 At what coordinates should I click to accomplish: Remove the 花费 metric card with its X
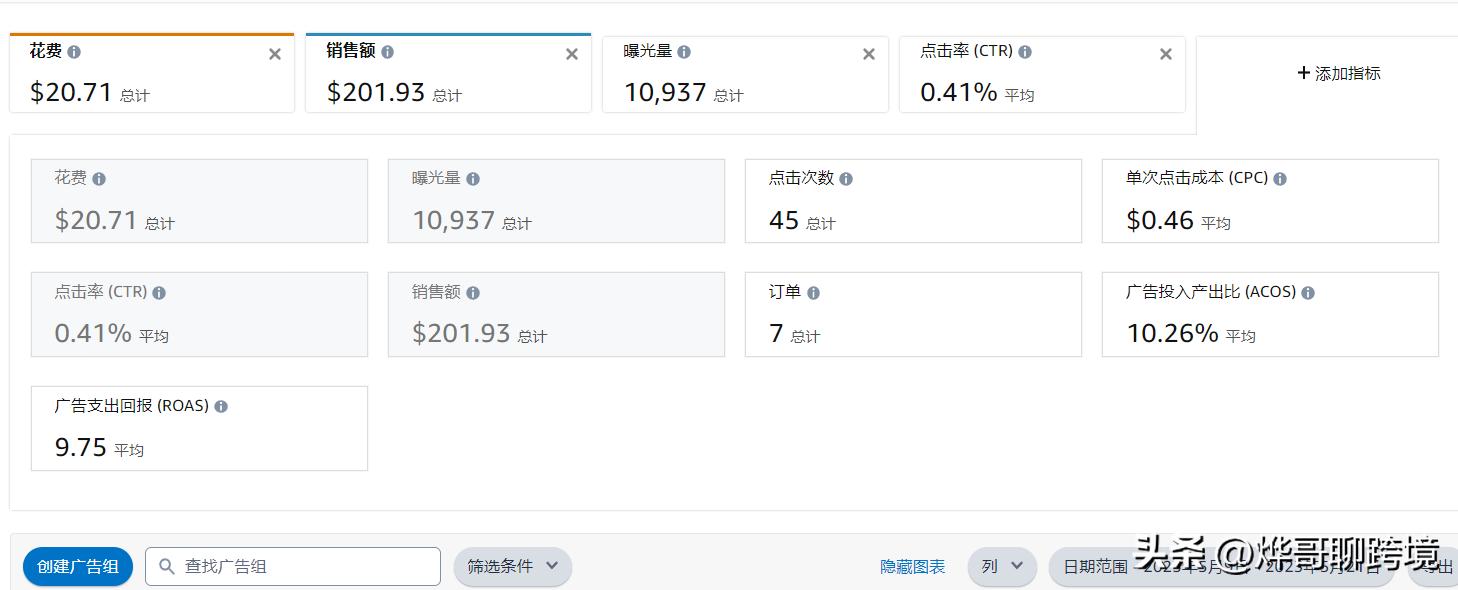274,54
